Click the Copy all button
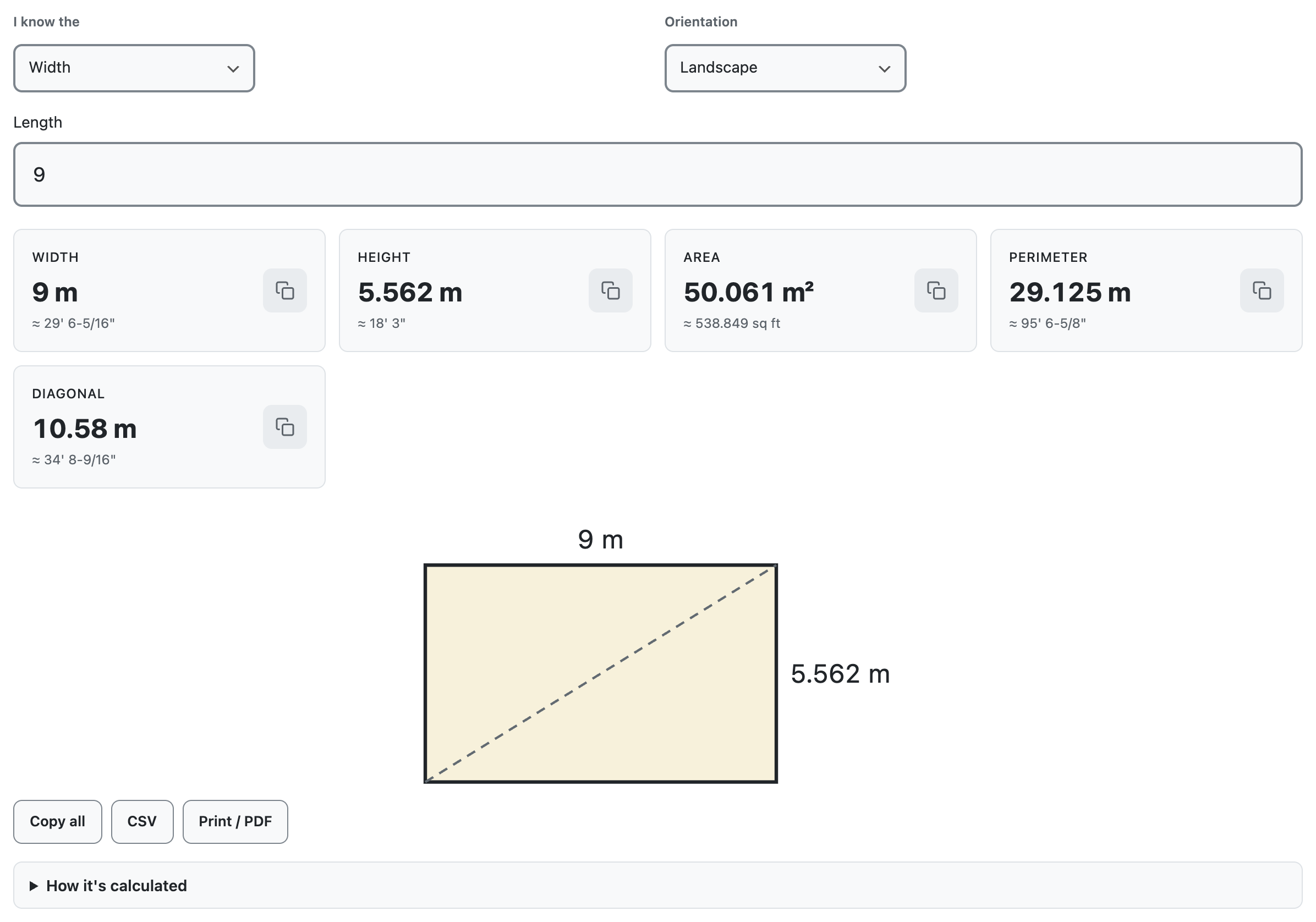 tap(57, 822)
